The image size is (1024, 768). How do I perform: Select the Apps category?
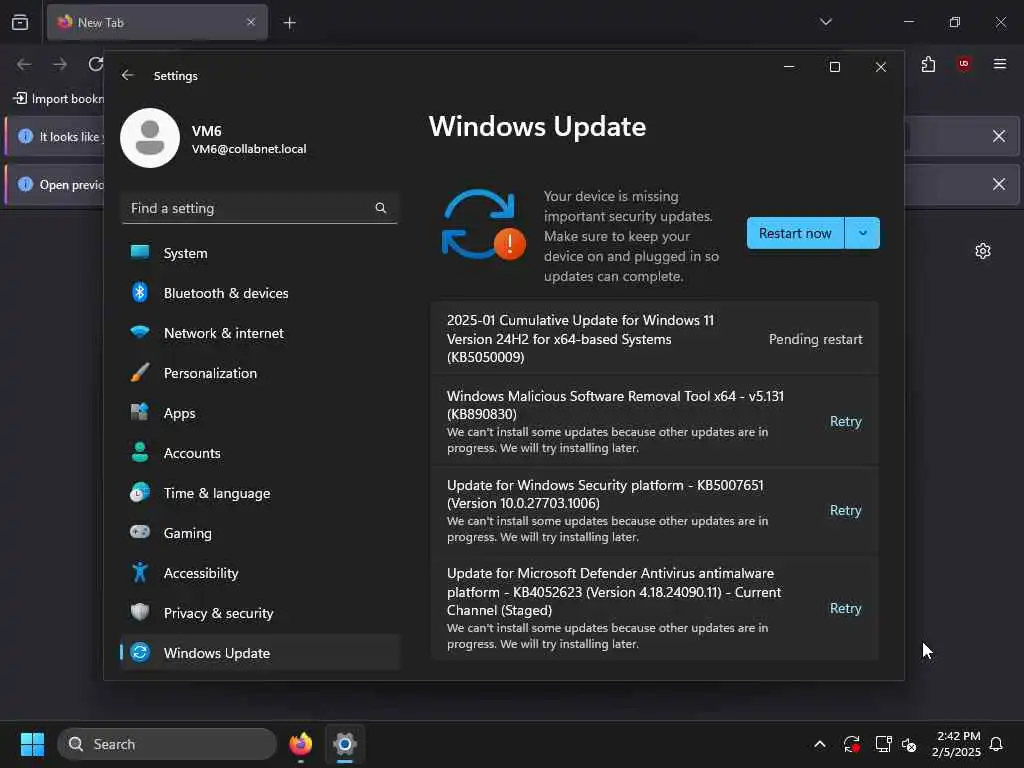pos(260,413)
